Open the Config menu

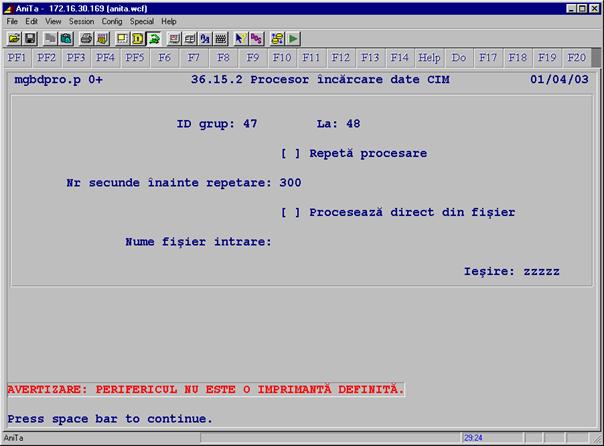112,21
